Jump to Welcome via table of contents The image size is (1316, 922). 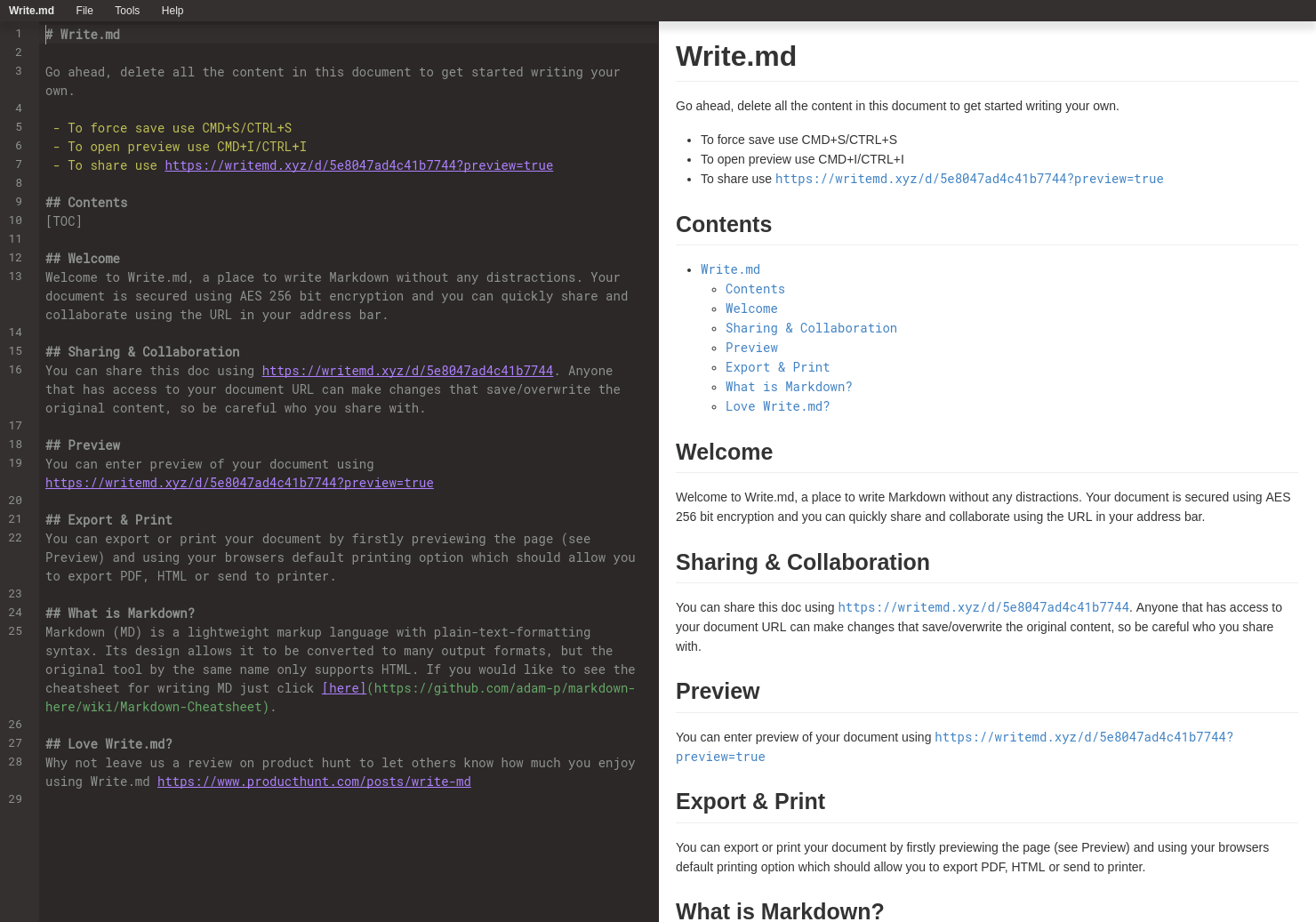tap(751, 309)
